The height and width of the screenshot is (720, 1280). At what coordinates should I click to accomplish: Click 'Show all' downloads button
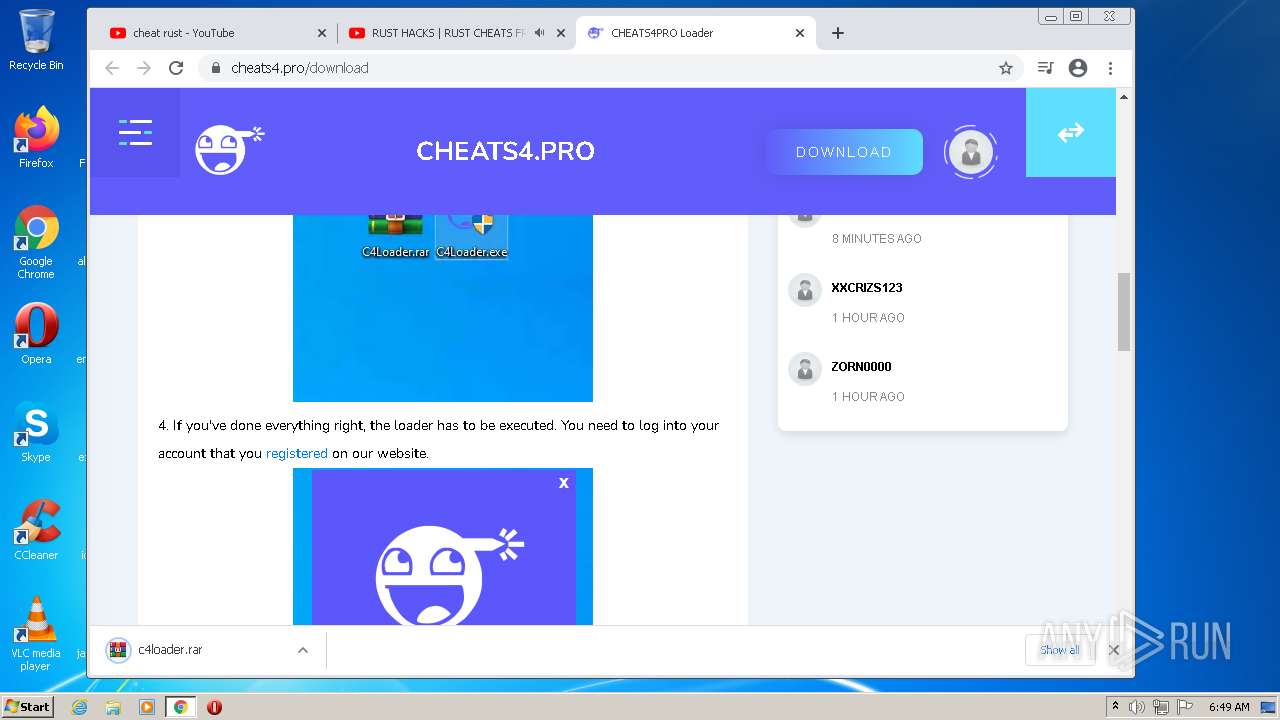click(x=1059, y=650)
